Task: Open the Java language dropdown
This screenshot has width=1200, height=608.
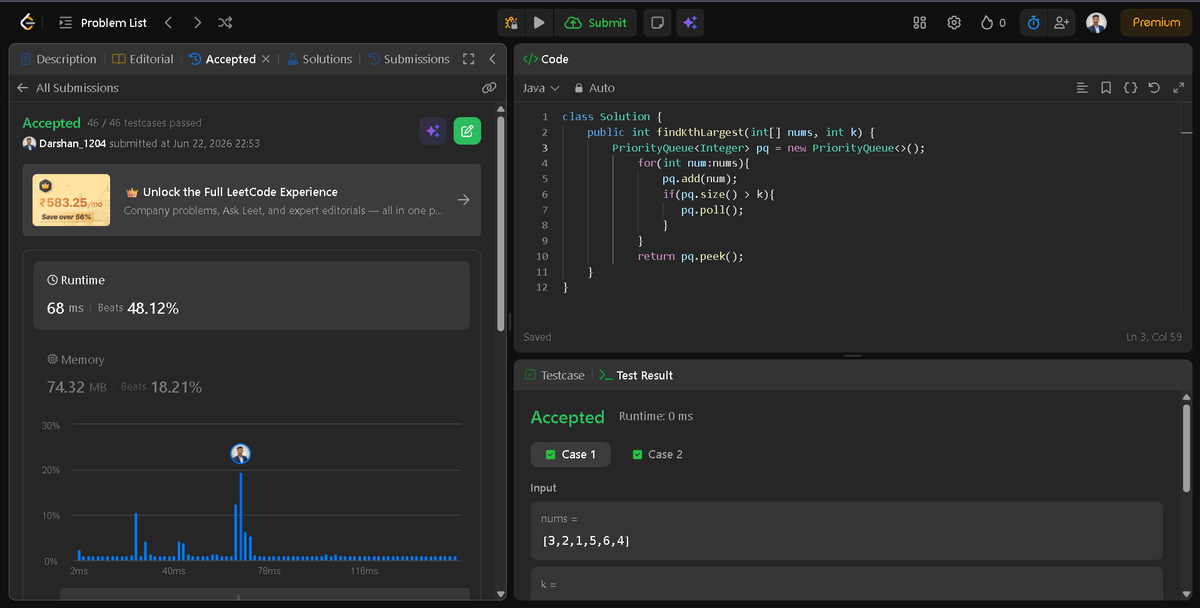Action: (x=540, y=88)
